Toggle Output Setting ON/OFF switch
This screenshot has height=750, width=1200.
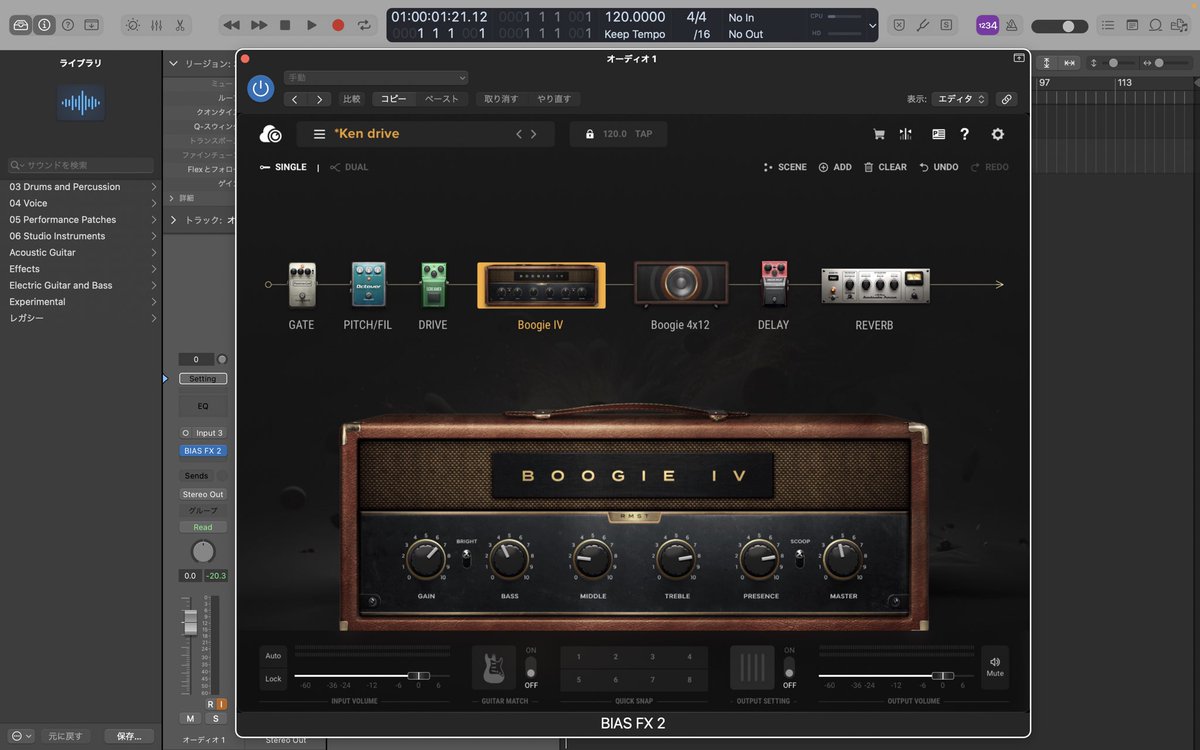point(790,667)
